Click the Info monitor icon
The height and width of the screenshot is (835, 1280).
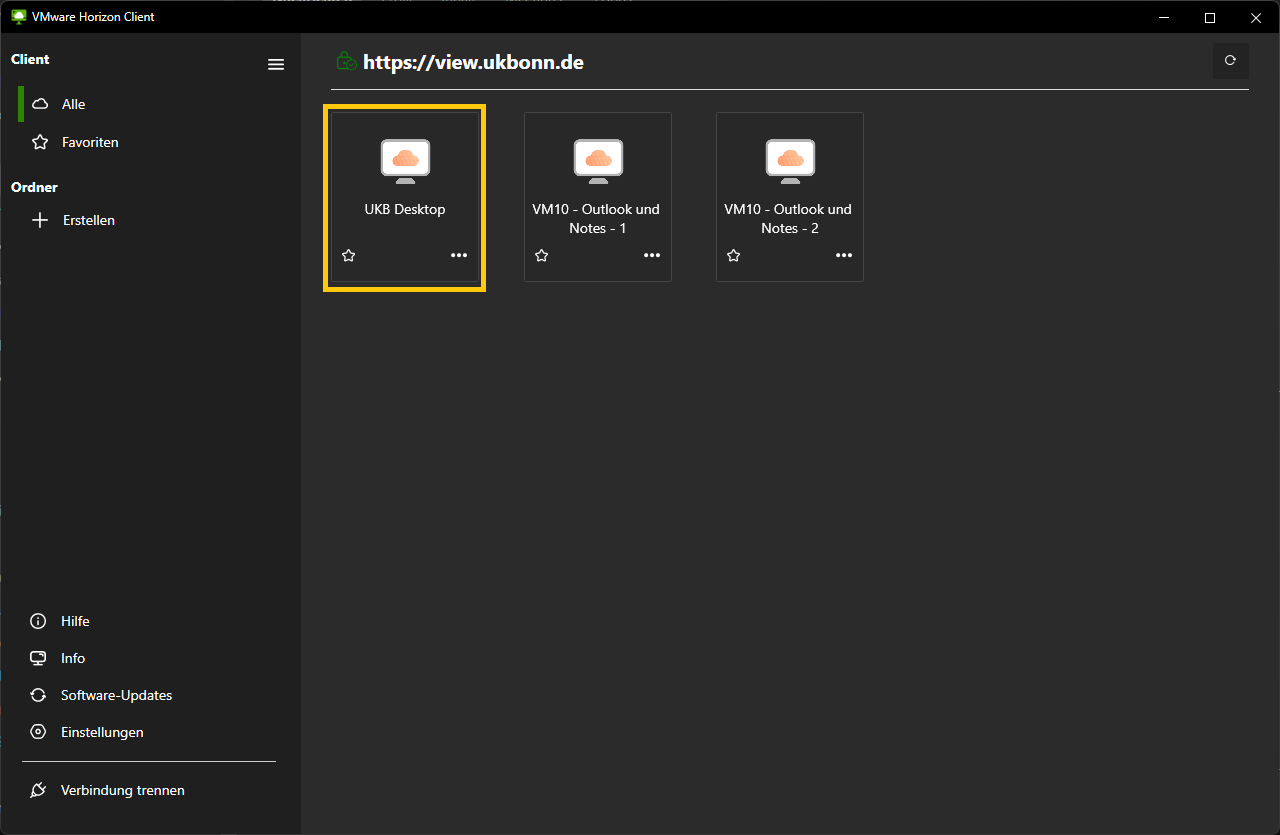(38, 658)
